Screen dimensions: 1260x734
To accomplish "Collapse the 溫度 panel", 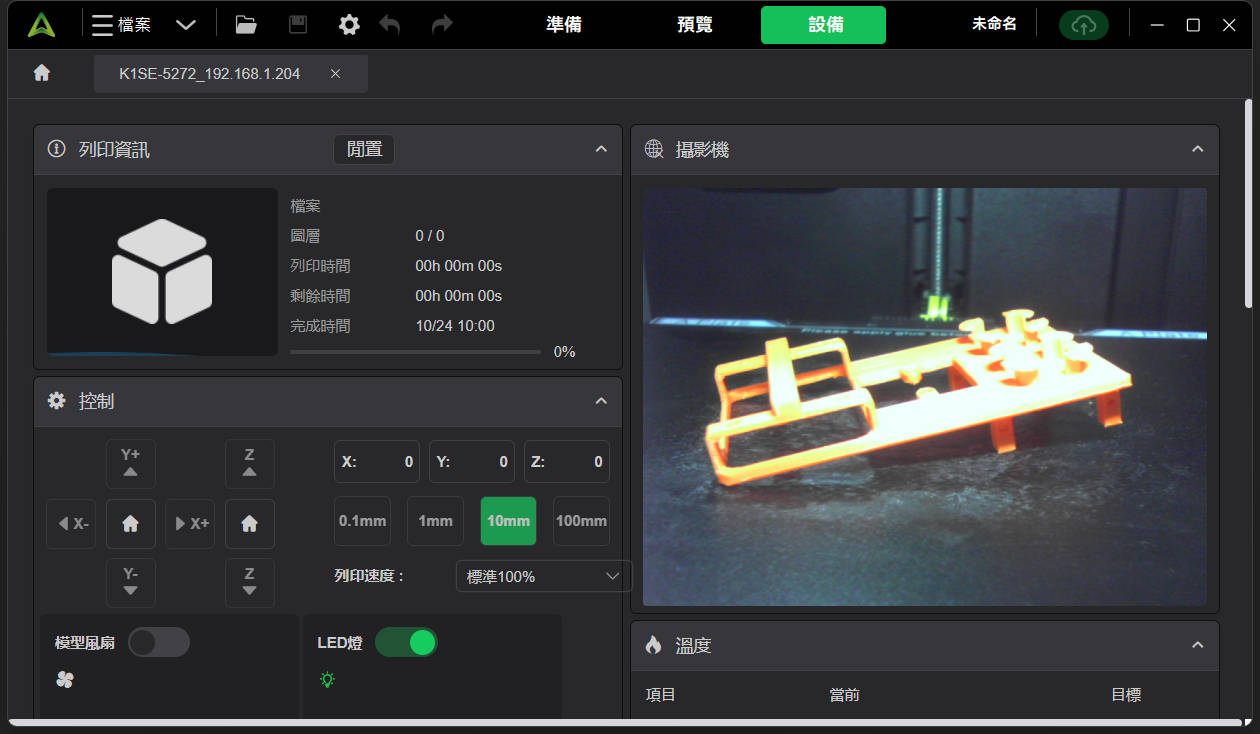I will [1197, 645].
